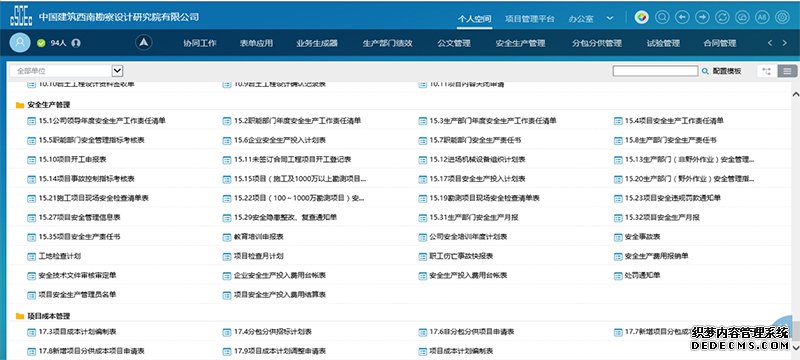
Task: Open 业务生成器 menu
Action: (x=317, y=43)
